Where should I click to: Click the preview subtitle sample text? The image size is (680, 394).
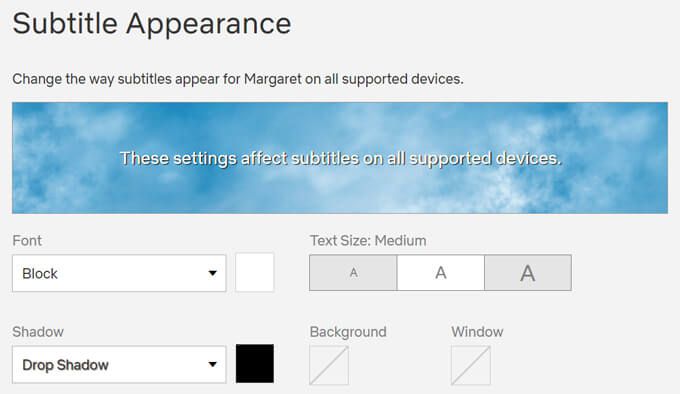[x=340, y=158]
